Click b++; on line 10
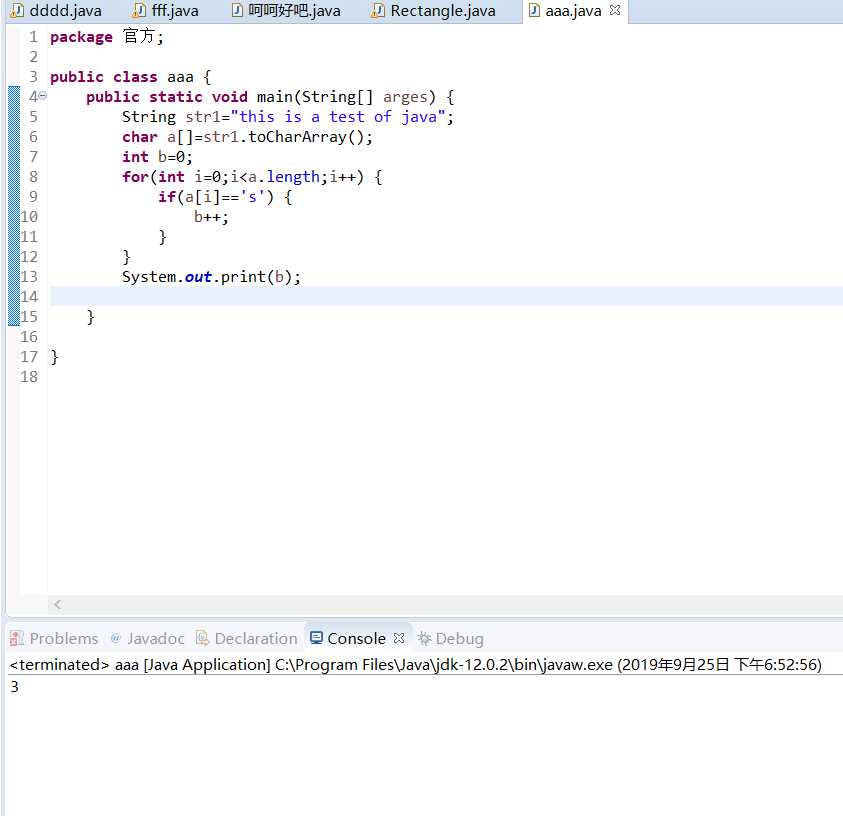 (211, 217)
